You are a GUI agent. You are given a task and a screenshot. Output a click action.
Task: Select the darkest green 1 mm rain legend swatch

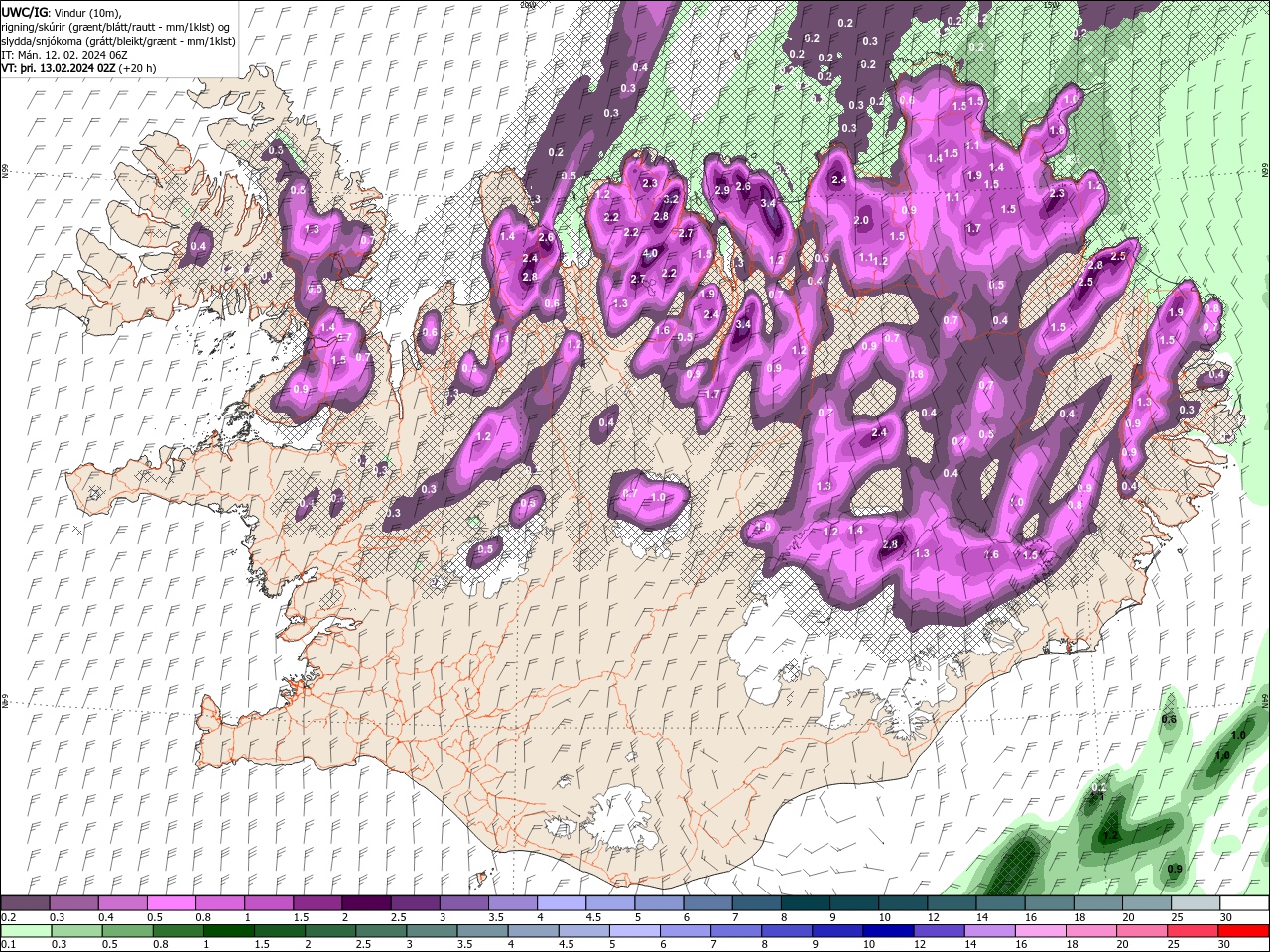tap(228, 931)
